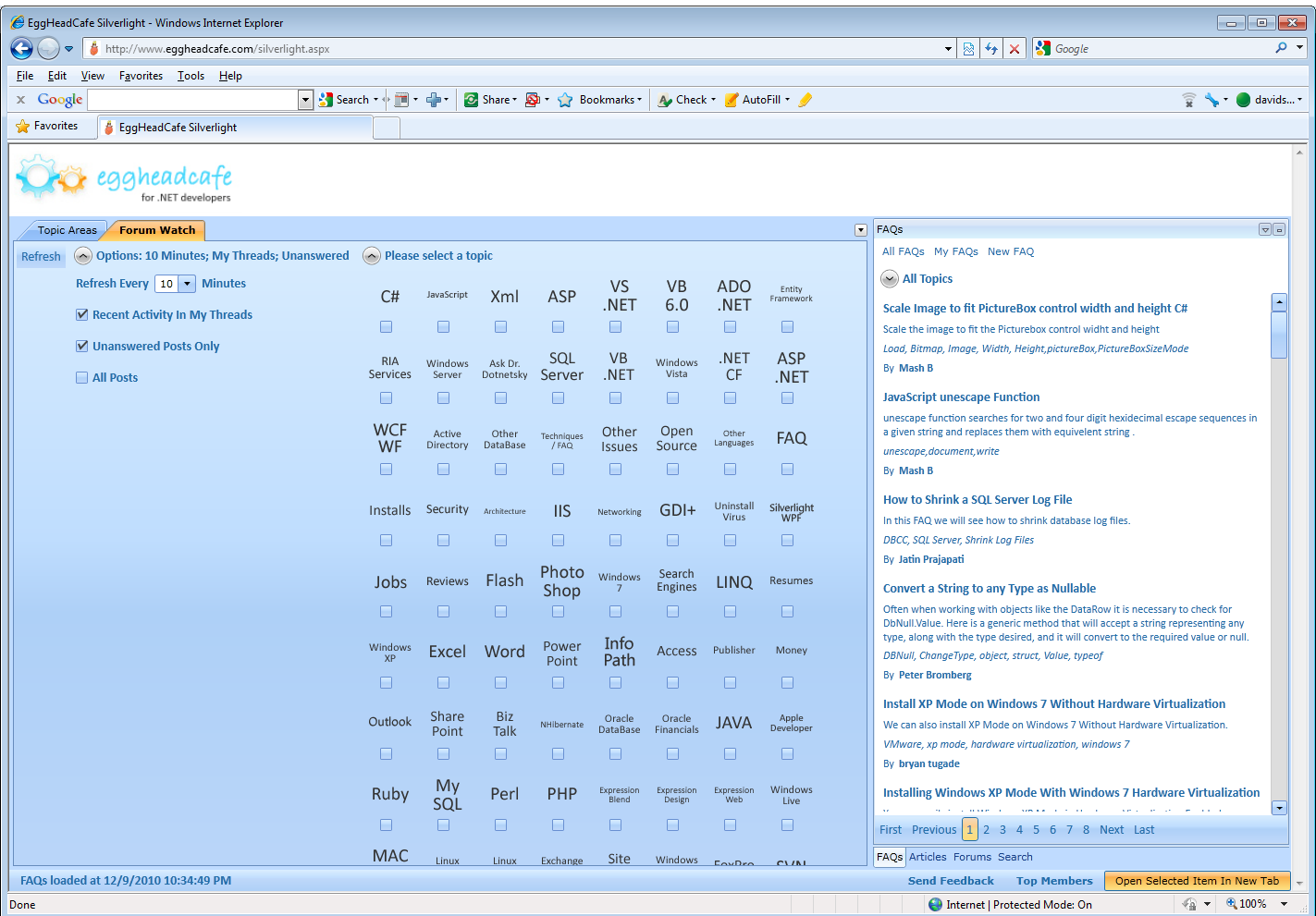Open the recent pages dropdown arrow
The image size is (1316, 916).
click(68, 49)
